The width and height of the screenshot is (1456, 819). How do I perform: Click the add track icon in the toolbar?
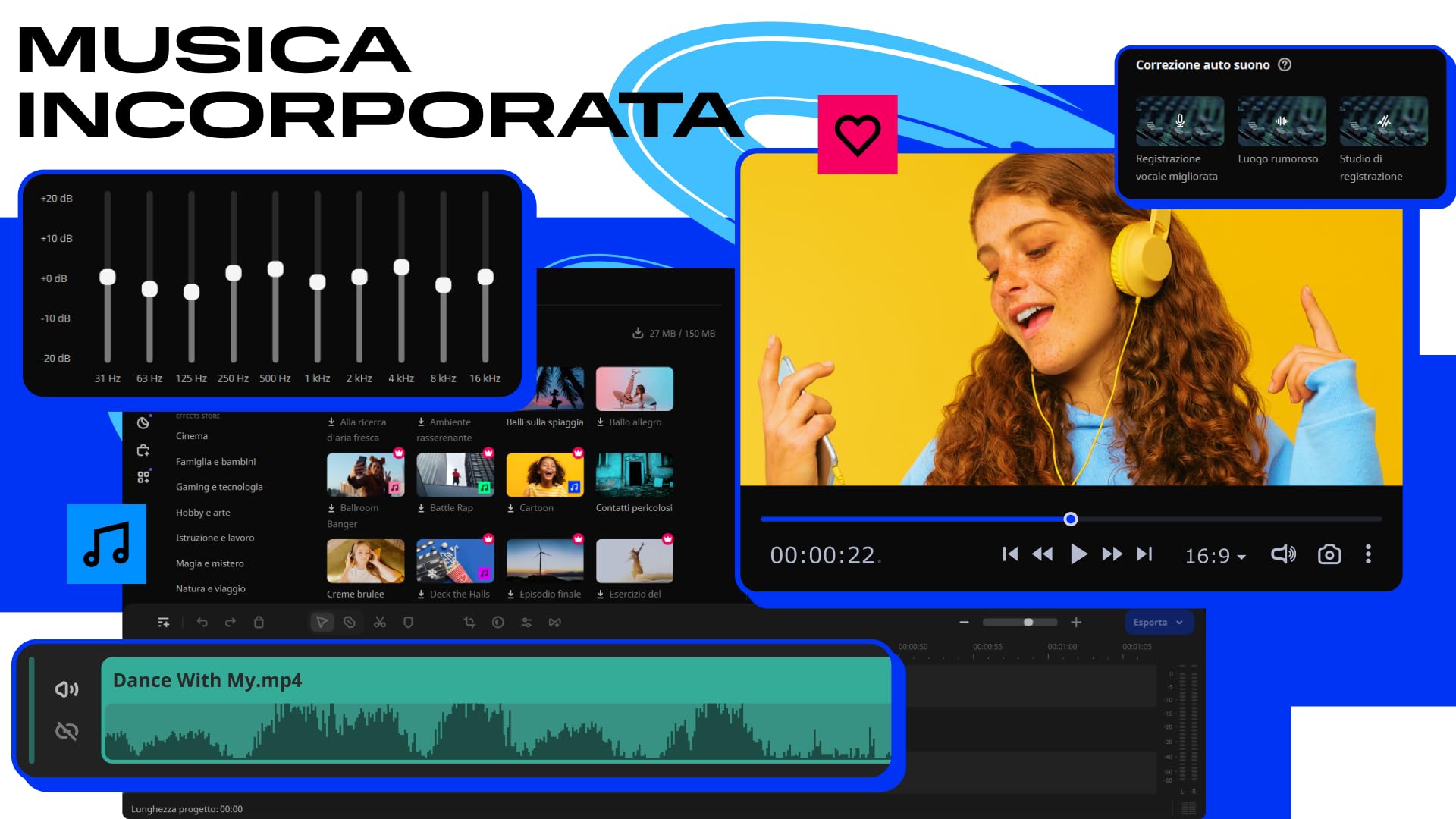pos(163,623)
